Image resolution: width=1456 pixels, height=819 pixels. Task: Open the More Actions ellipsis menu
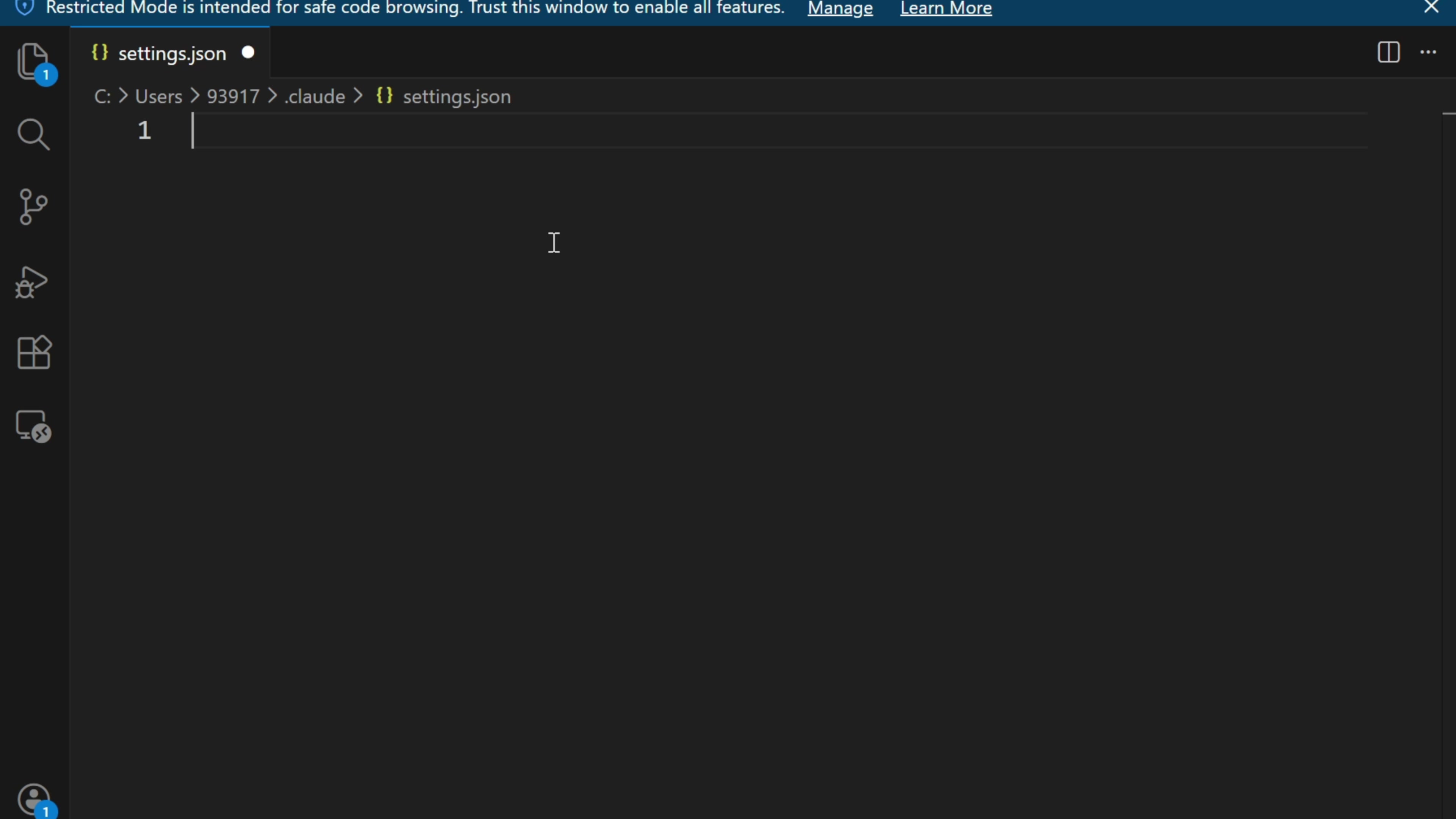tap(1428, 53)
